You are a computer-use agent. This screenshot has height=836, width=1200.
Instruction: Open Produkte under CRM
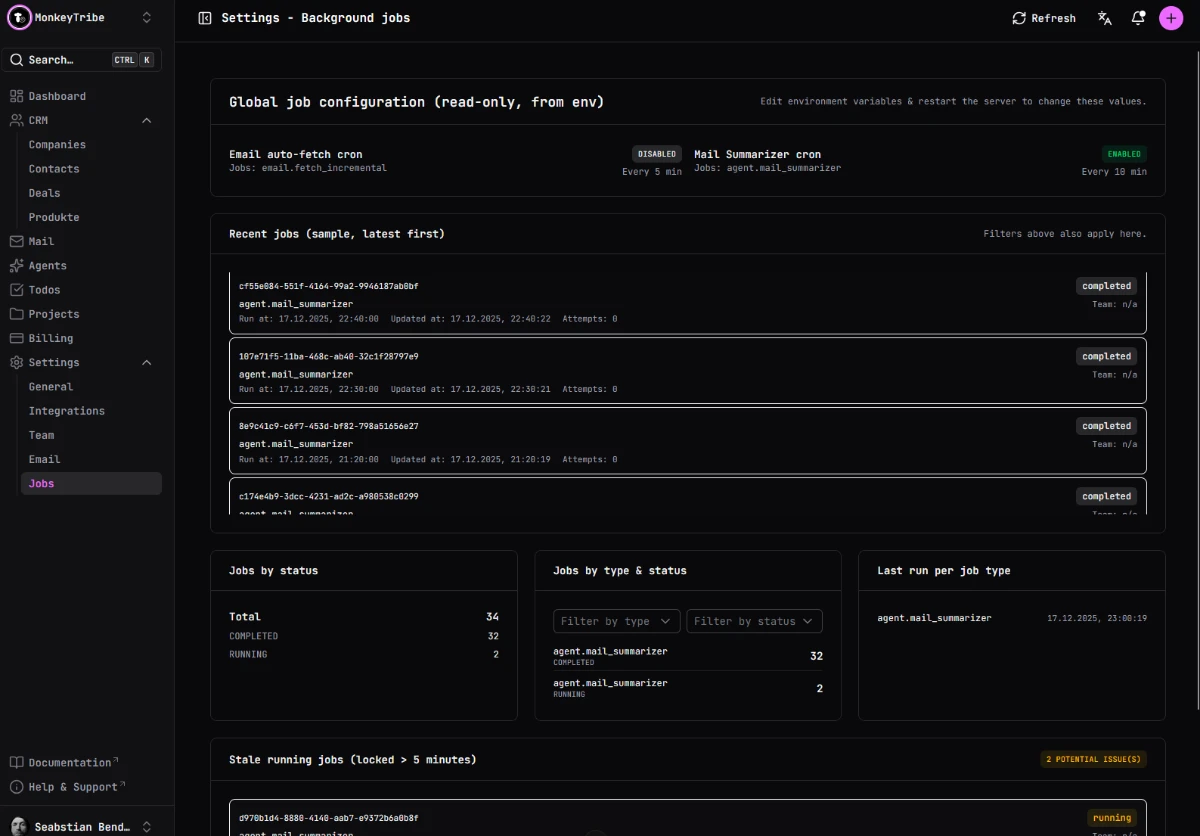point(54,217)
